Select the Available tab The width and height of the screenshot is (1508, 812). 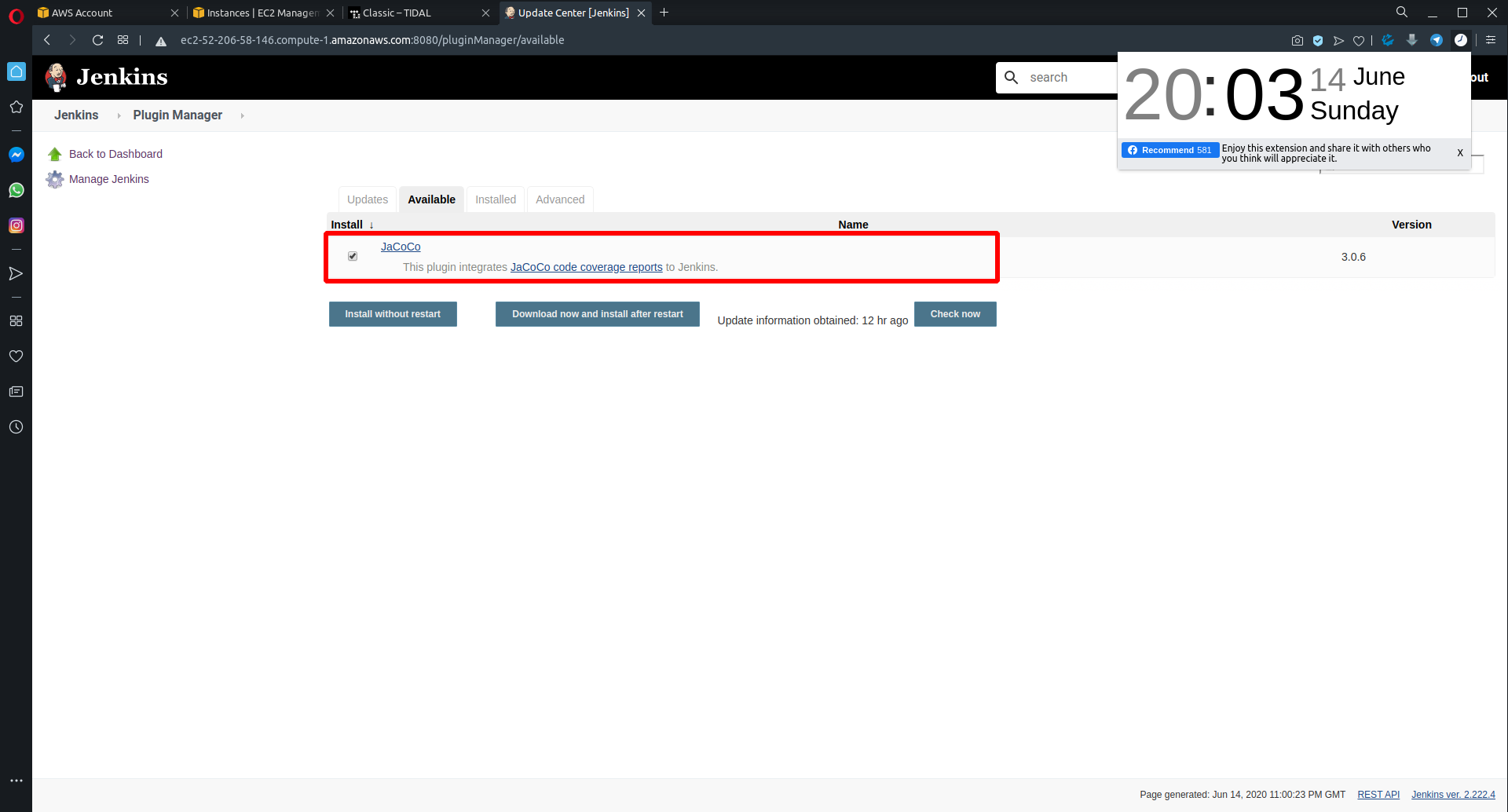pos(431,199)
